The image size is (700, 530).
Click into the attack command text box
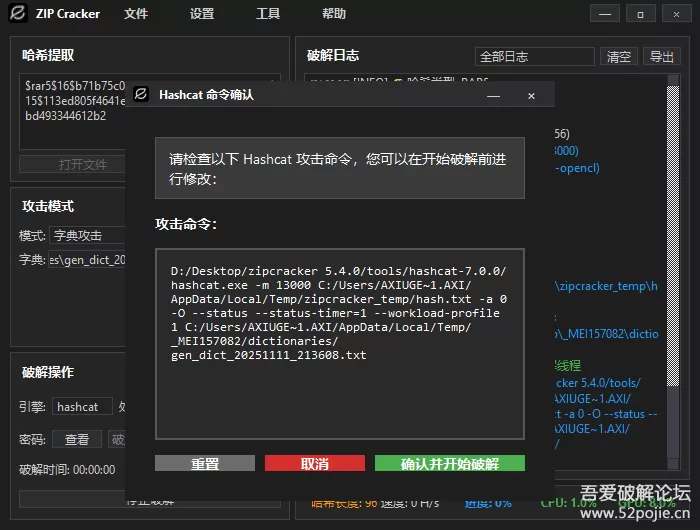click(x=340, y=344)
